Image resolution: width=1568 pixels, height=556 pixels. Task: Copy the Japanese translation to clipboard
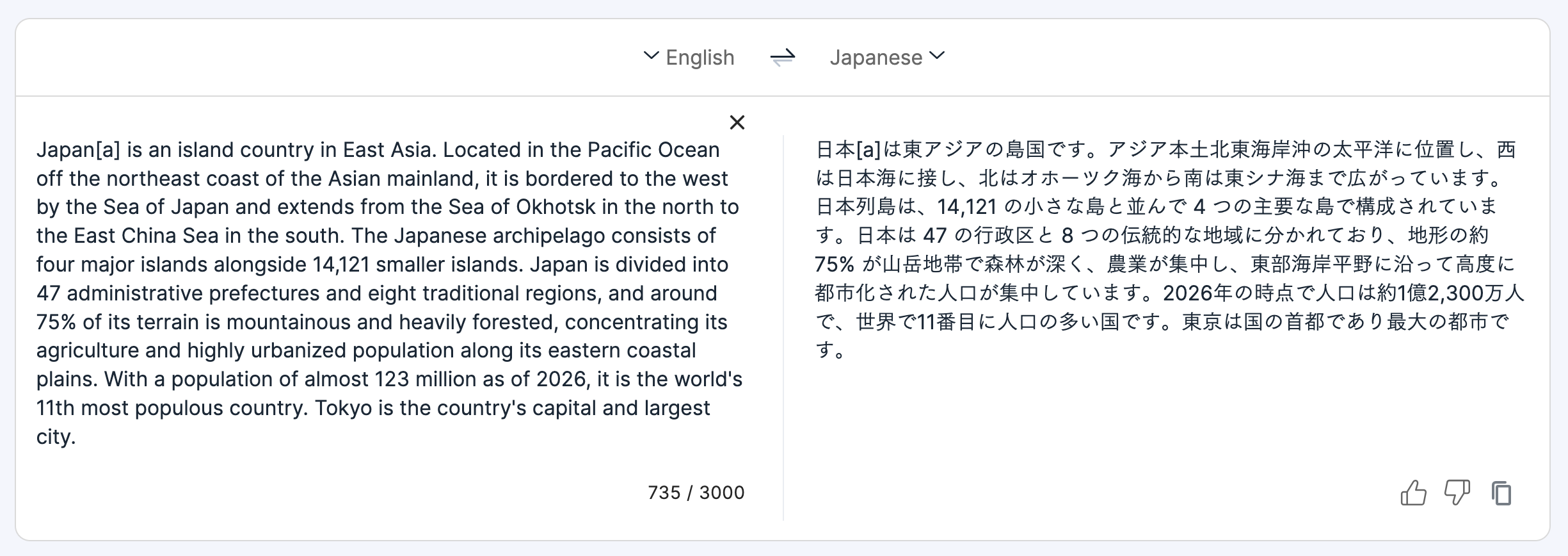click(x=1501, y=493)
